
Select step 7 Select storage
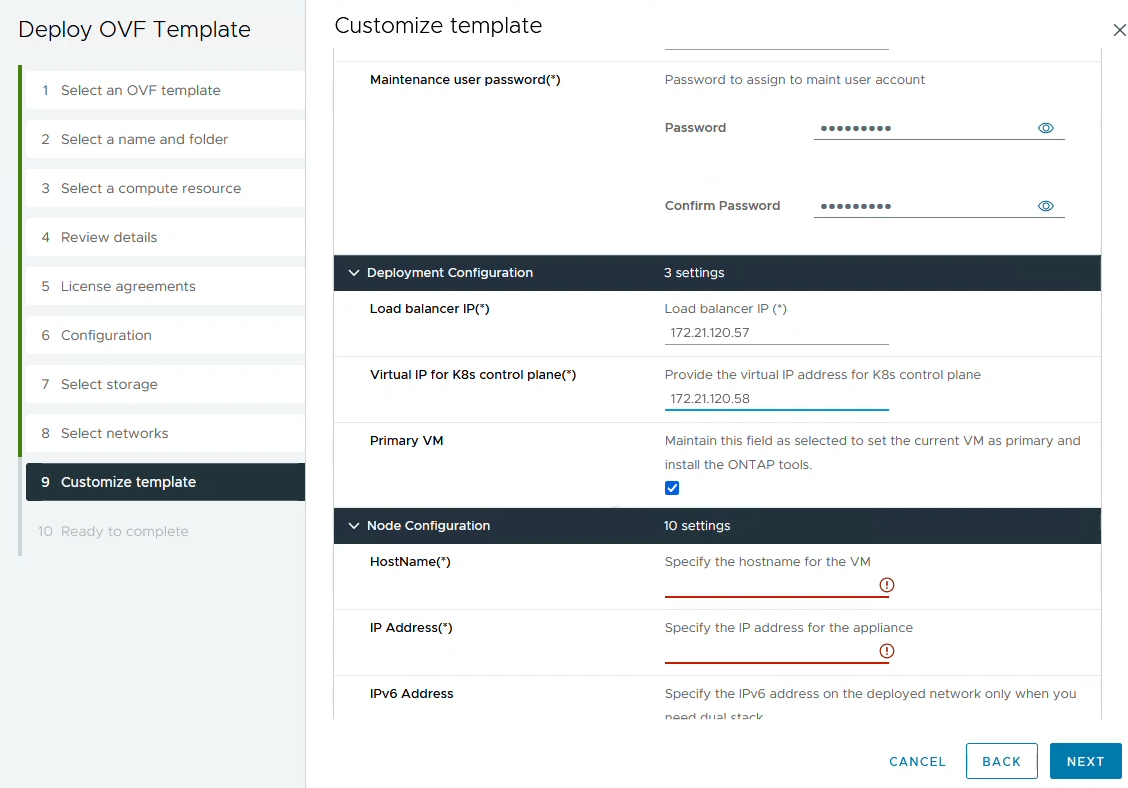click(x=109, y=384)
